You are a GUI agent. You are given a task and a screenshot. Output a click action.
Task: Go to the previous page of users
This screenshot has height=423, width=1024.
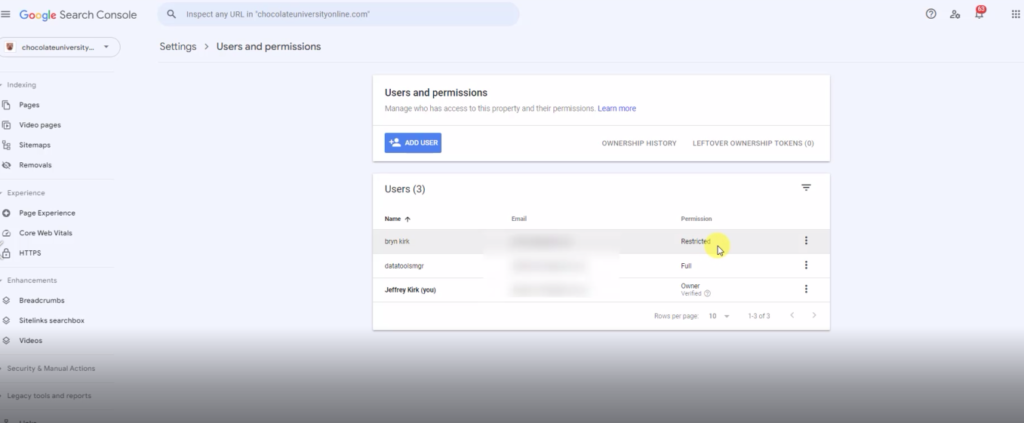pyautogui.click(x=792, y=315)
